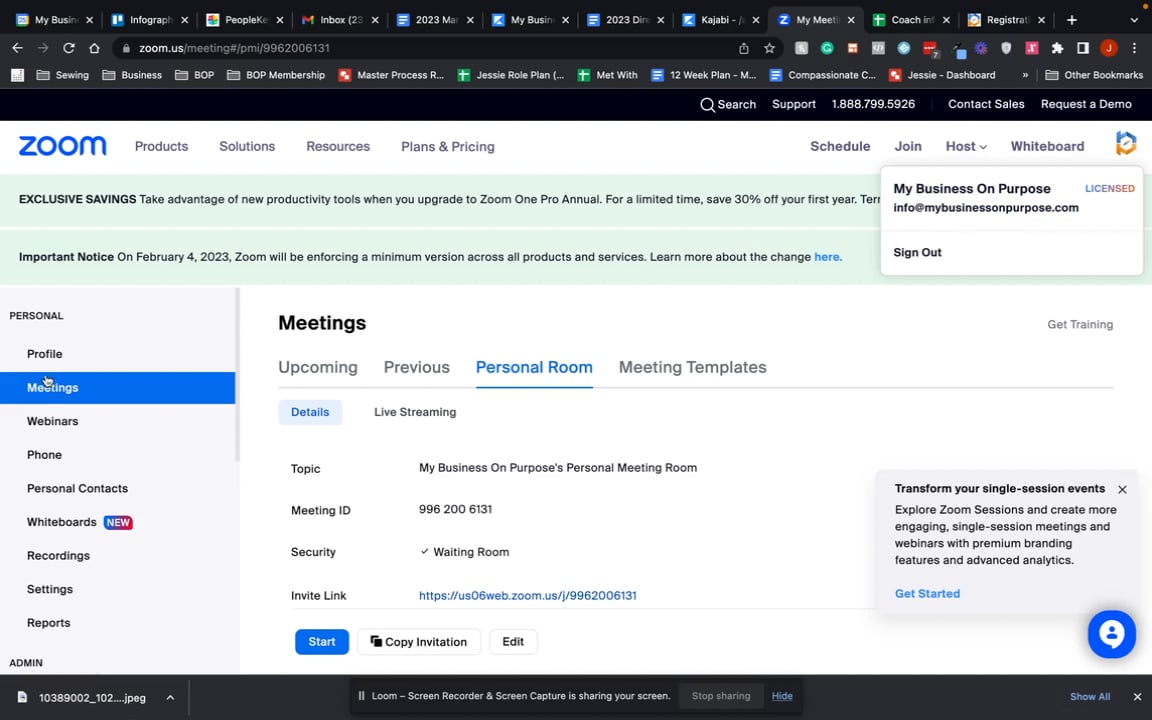Open the meeting invite link
This screenshot has width=1152, height=720.
click(528, 596)
